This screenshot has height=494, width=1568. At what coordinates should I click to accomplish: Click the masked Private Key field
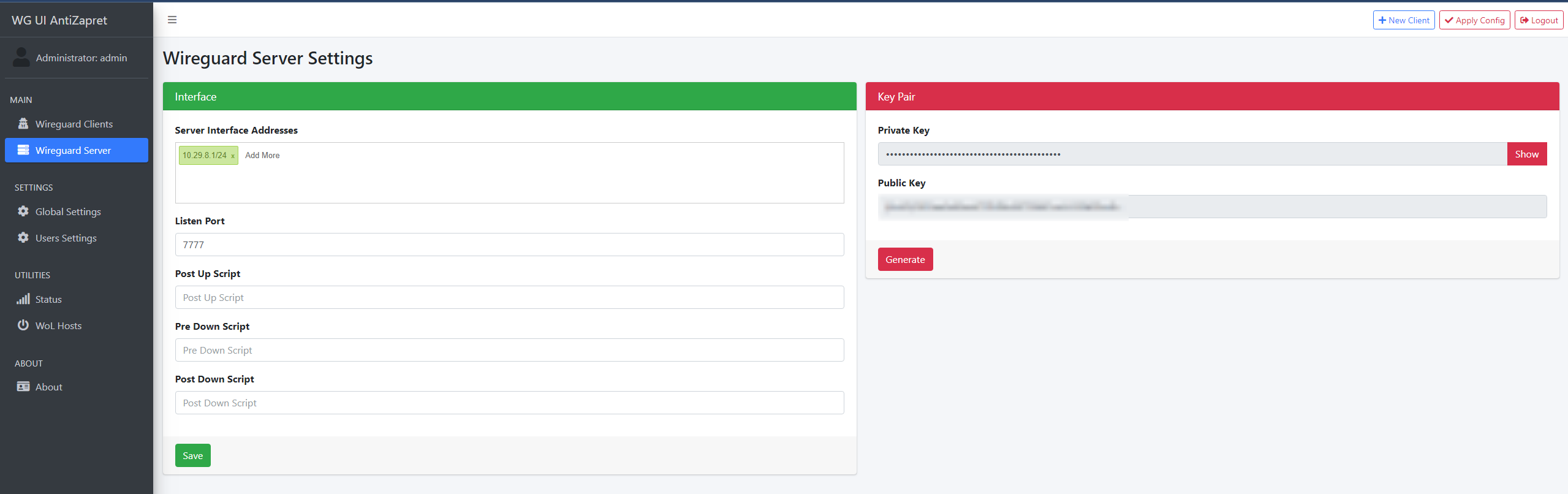pos(1192,154)
